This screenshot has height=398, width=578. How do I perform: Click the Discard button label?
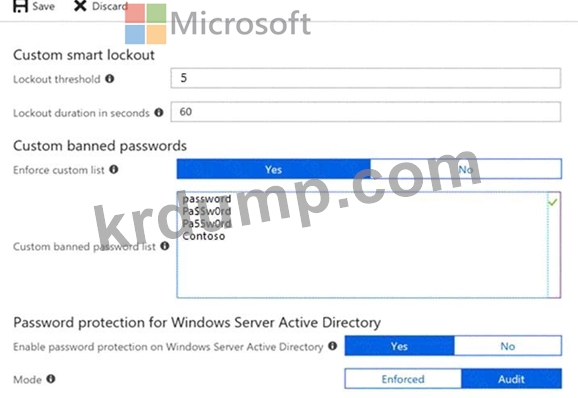pos(110,6)
